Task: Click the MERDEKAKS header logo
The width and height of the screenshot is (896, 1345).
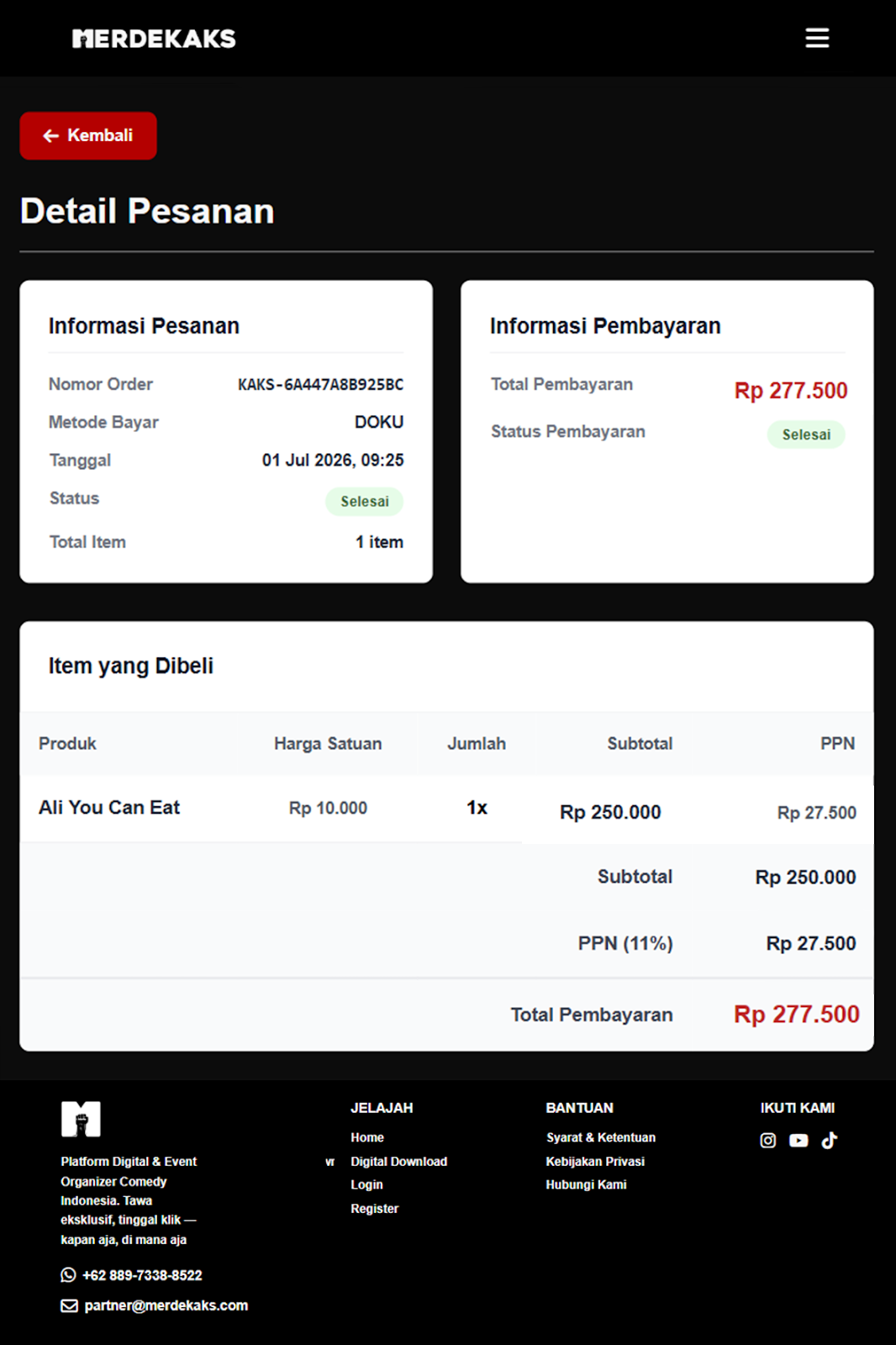Action: [154, 39]
